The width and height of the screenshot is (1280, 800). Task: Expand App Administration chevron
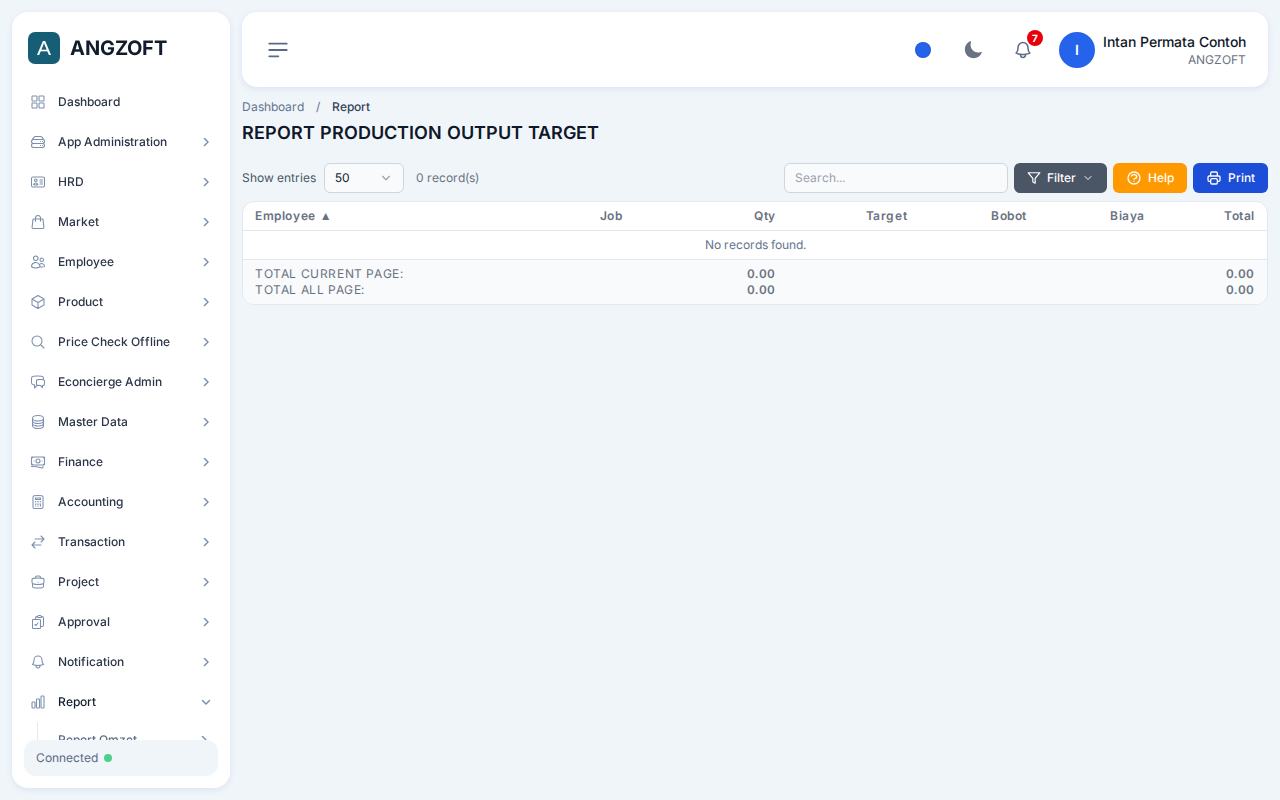[206, 142]
